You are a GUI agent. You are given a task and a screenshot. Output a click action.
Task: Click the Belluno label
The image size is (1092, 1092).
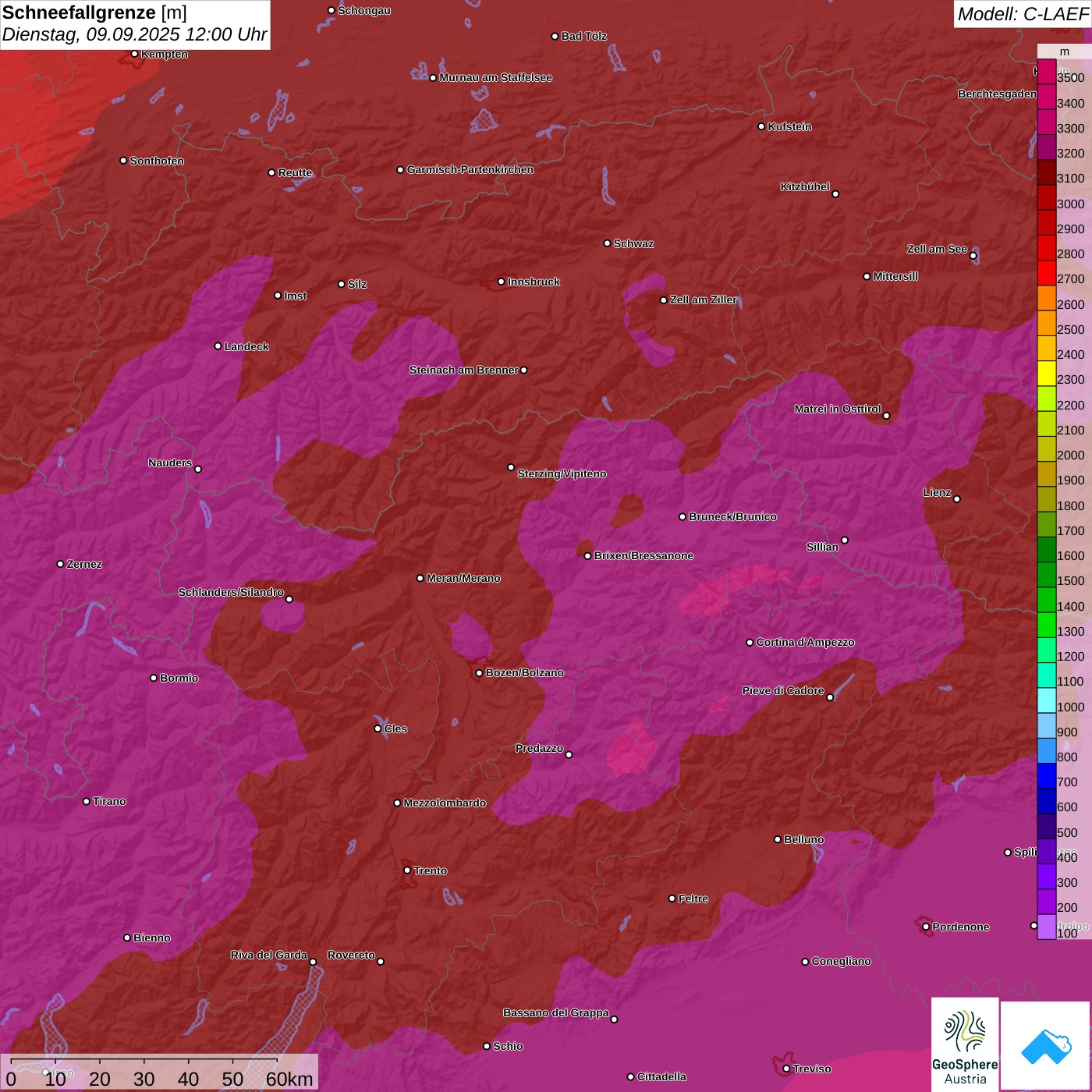click(x=804, y=839)
